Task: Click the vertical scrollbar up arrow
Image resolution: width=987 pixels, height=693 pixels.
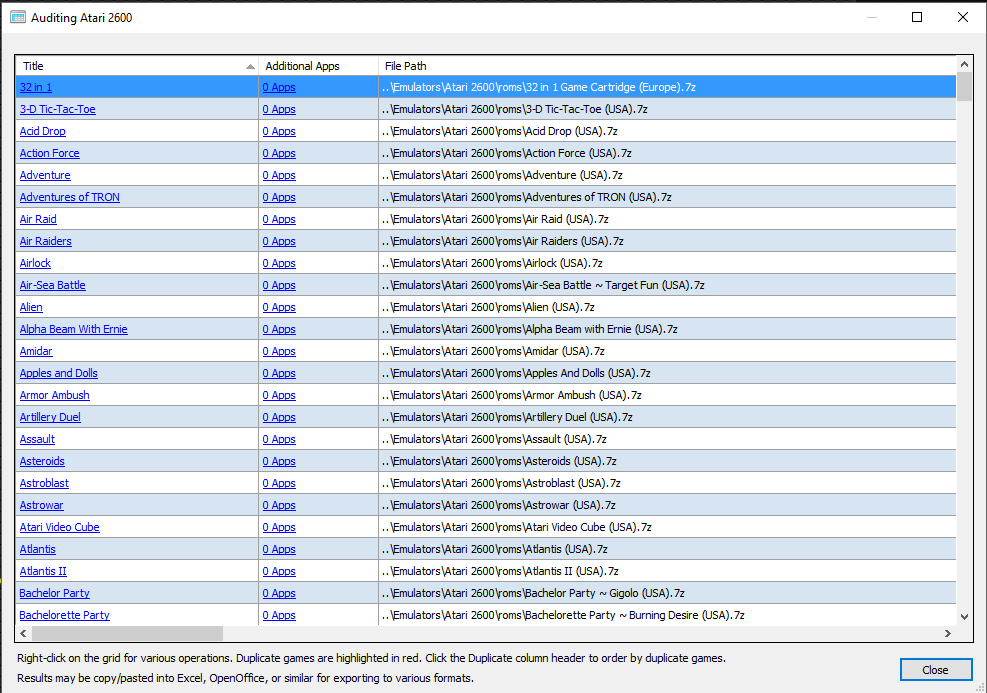Action: [x=964, y=64]
